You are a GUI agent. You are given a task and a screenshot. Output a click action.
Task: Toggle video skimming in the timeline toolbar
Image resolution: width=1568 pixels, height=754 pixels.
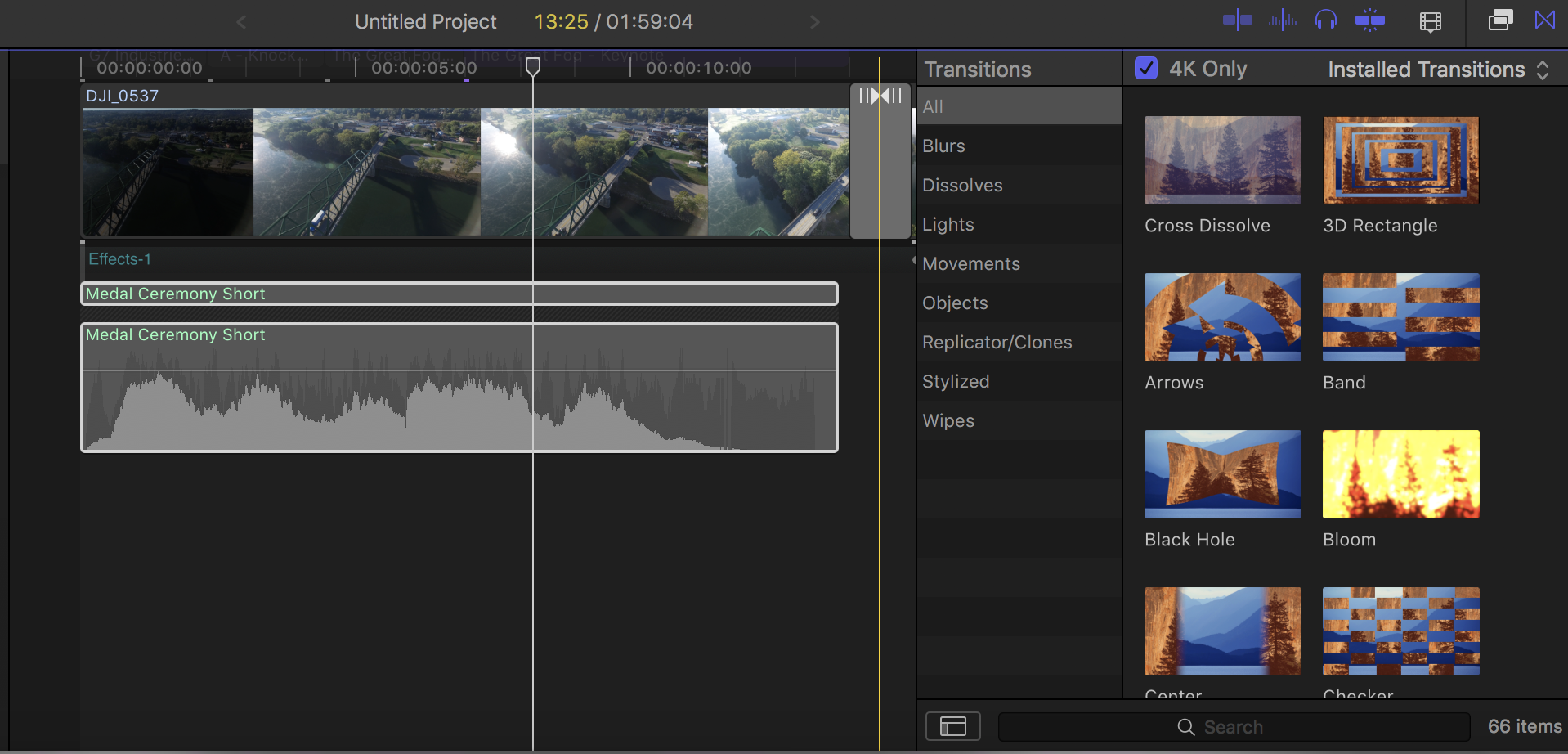click(1238, 20)
